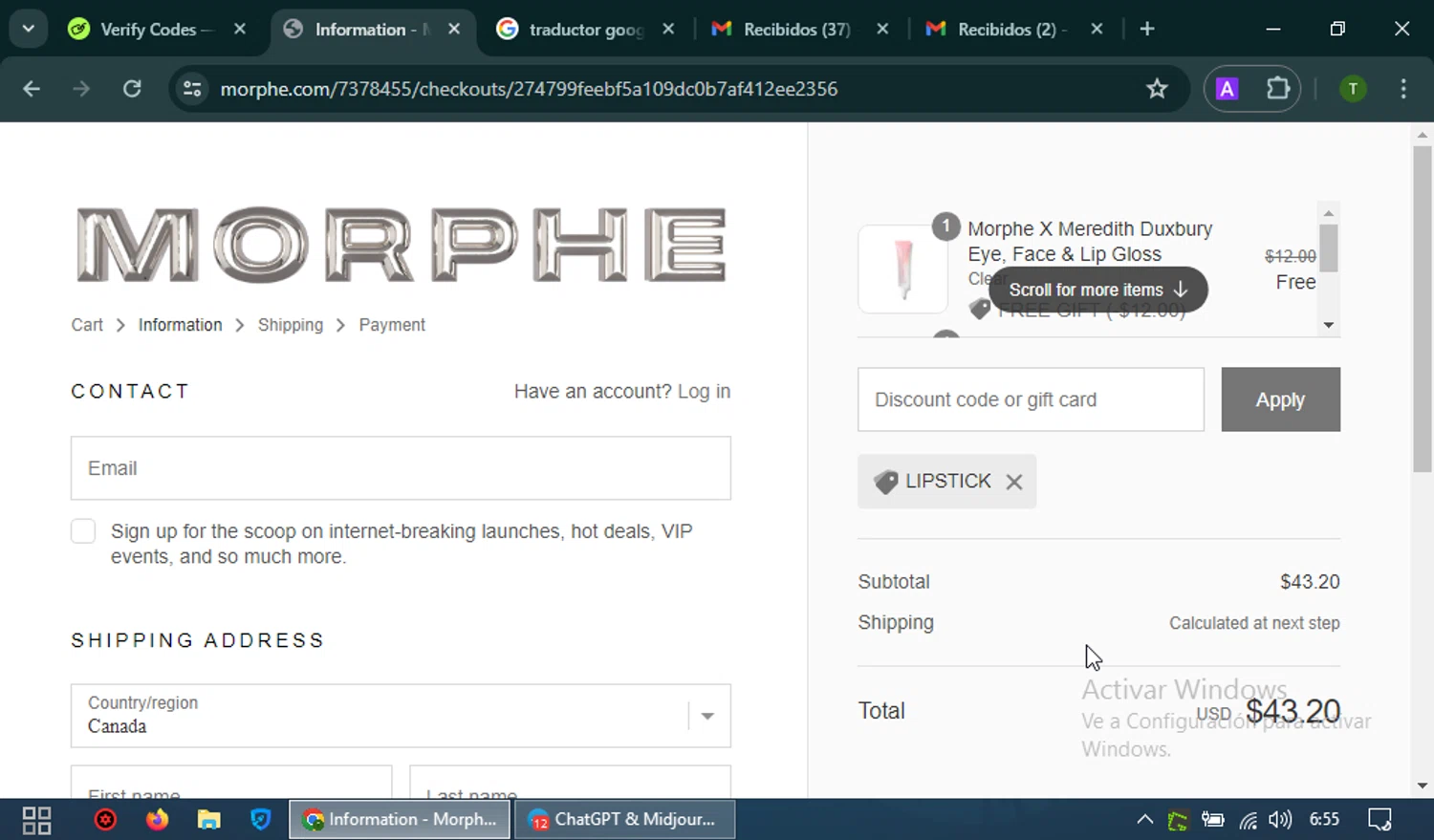Open the Windows notification center
The height and width of the screenshot is (840, 1434).
(1380, 820)
